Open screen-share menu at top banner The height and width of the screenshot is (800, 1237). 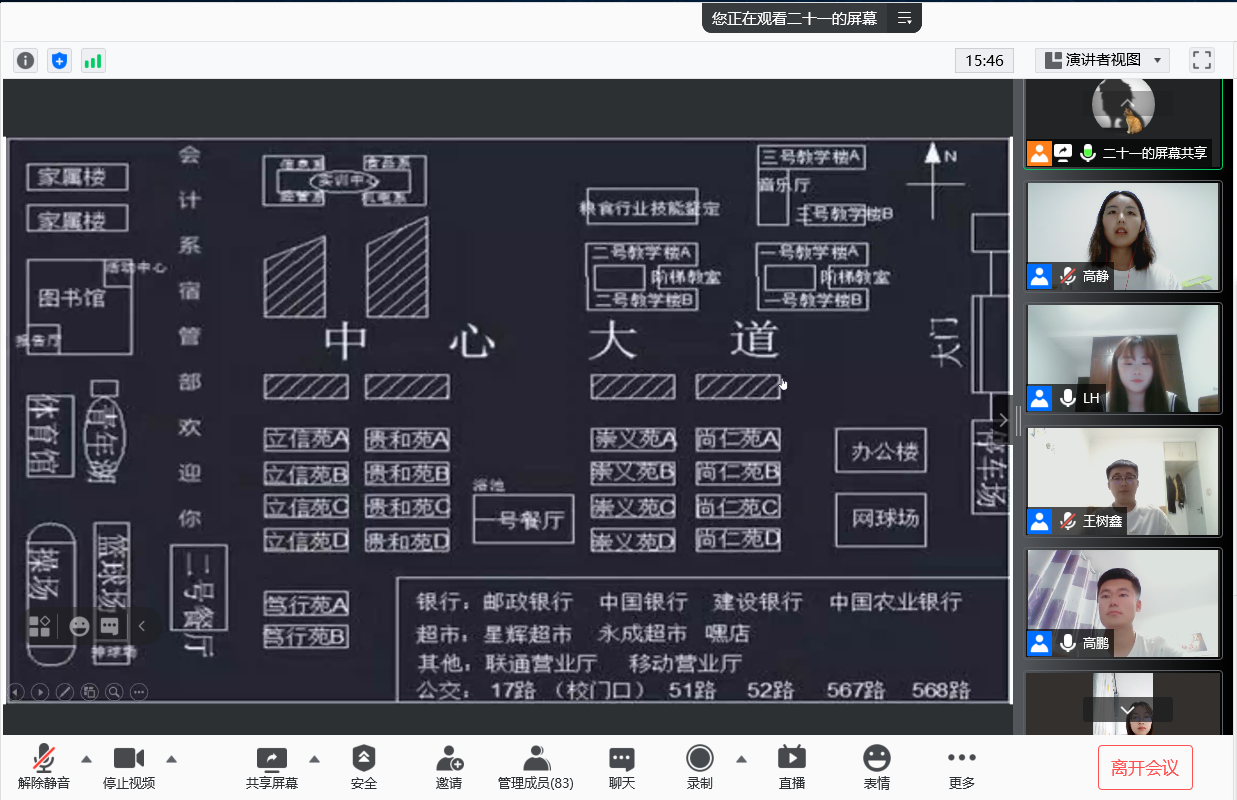tap(904, 18)
